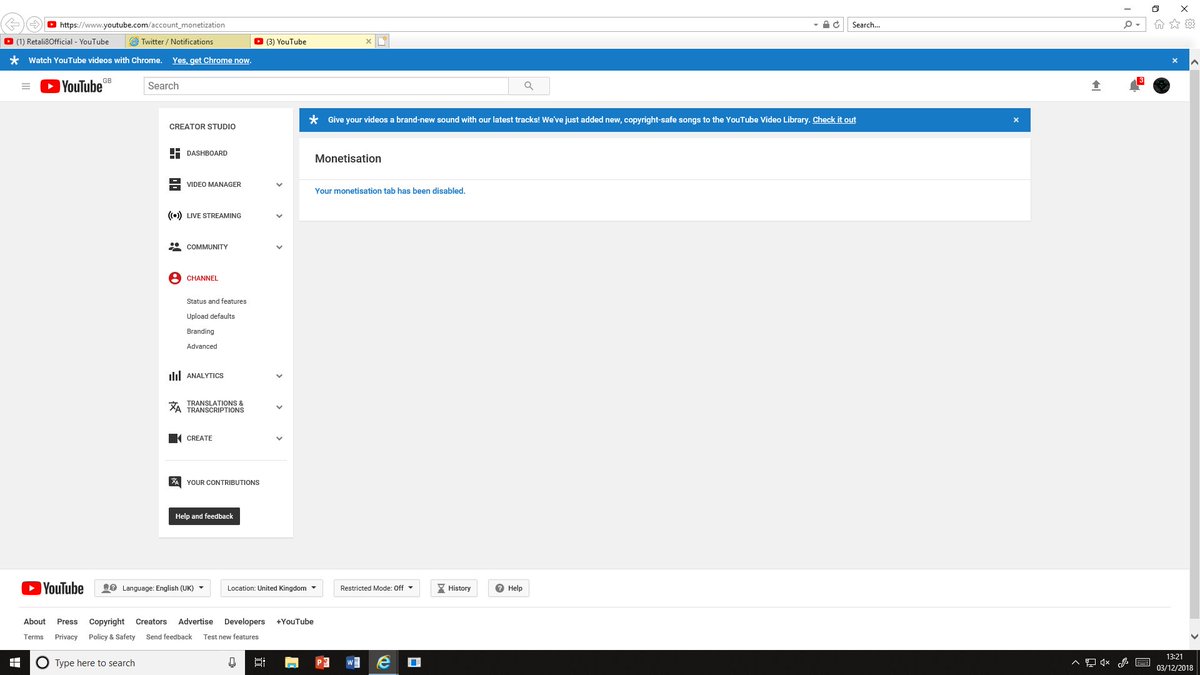Show hidden system tray icons
Screen dimensions: 1200x675
[x=1076, y=662]
